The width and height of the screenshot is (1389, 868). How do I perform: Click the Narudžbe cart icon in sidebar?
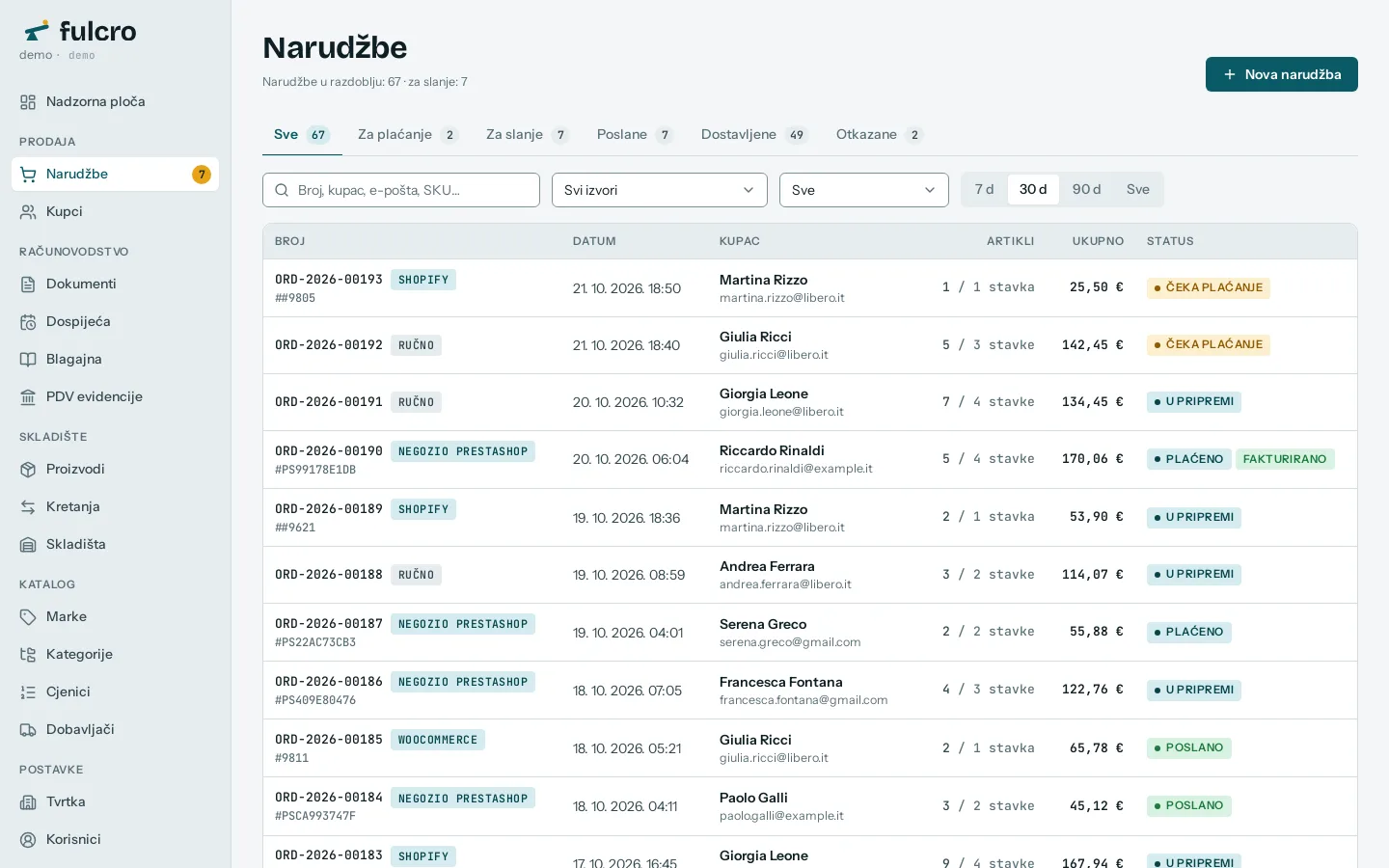(28, 175)
